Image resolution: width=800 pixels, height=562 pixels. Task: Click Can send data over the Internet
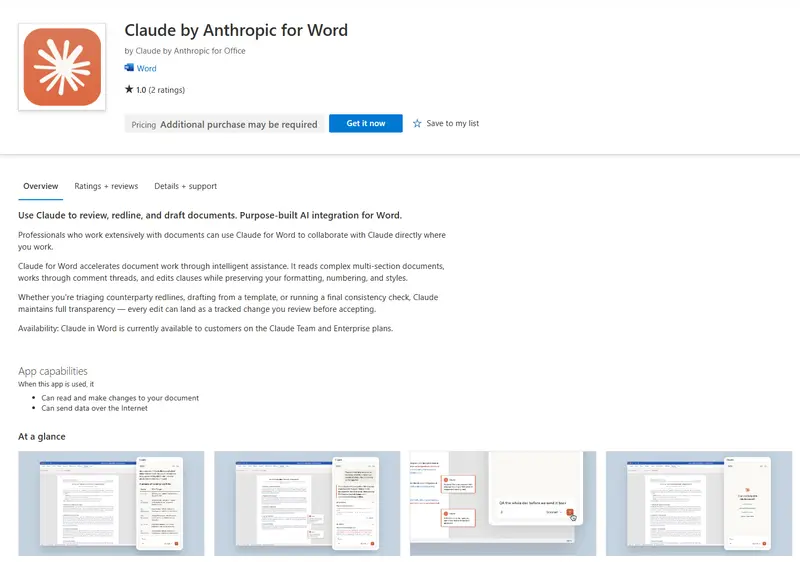tap(94, 408)
